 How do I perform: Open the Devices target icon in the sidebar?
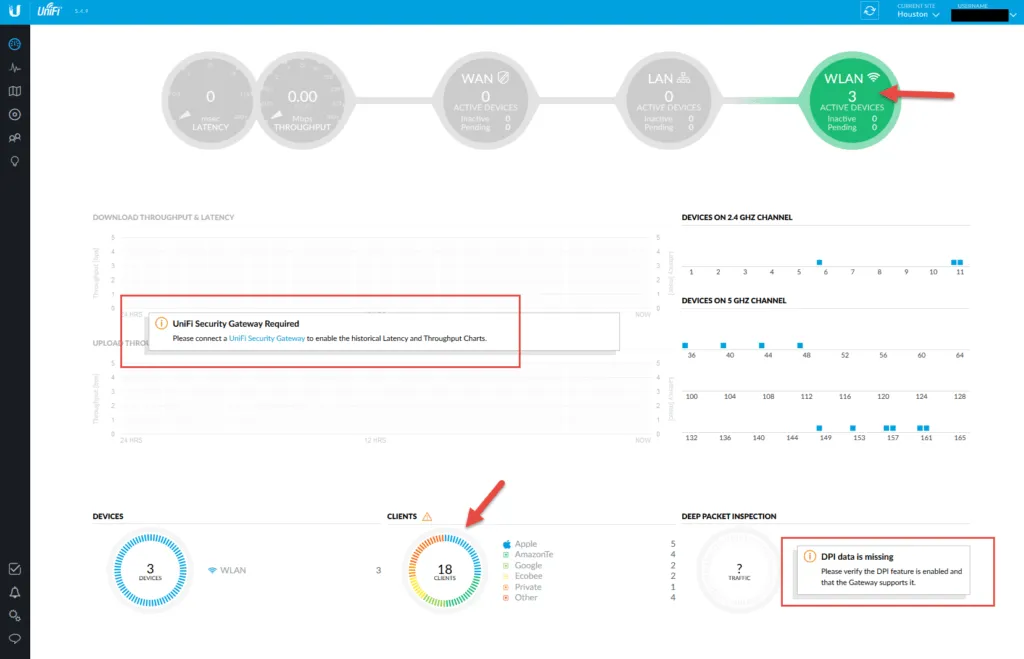point(14,114)
